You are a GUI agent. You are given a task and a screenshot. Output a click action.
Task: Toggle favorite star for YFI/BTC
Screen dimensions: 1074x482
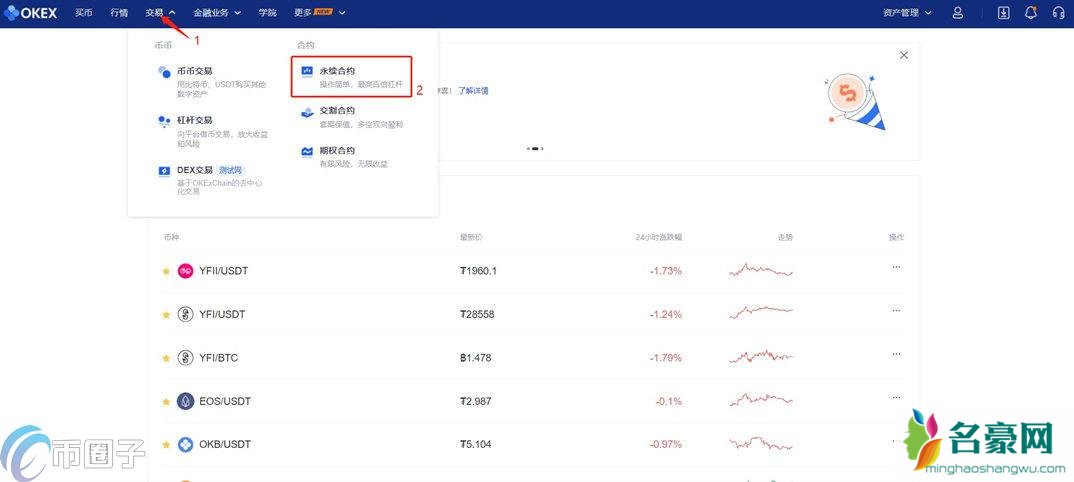(166, 358)
